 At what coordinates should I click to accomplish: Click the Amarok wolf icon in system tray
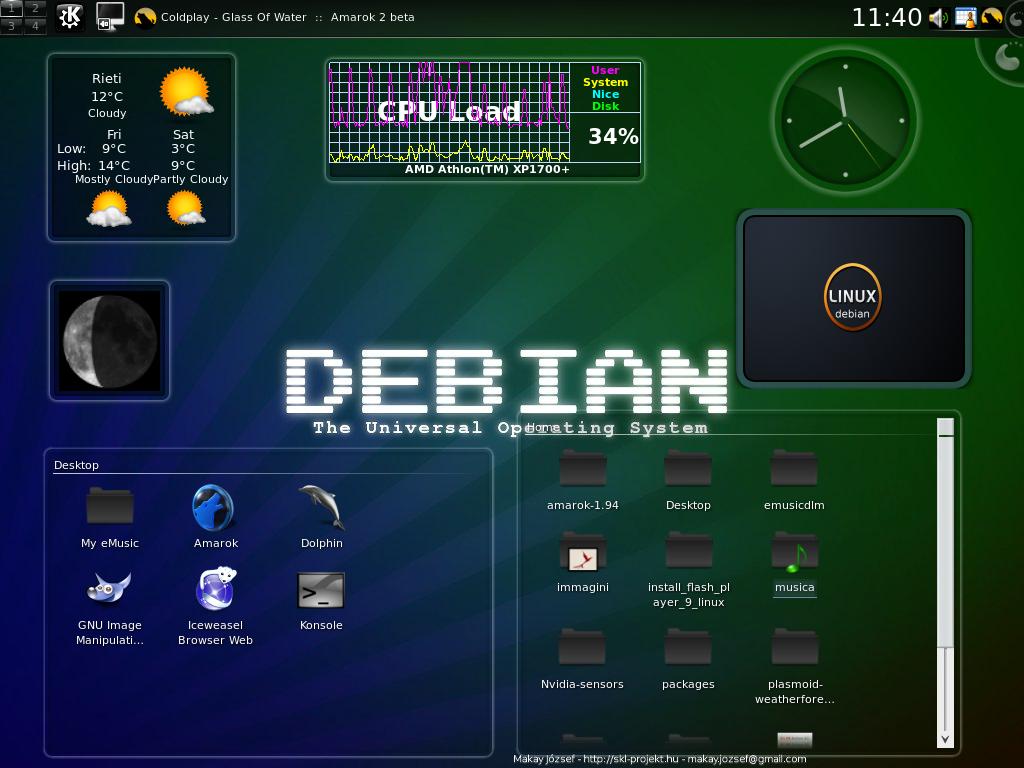991,17
